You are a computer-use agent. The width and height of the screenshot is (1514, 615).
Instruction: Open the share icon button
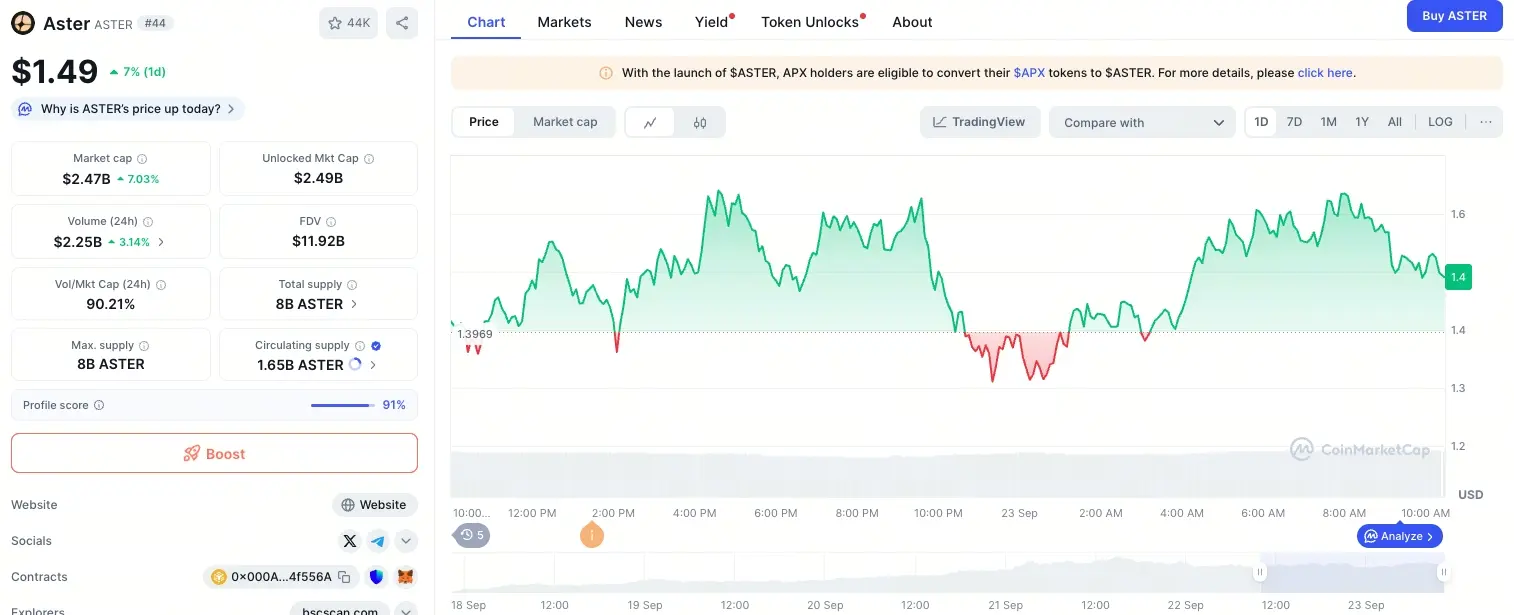[402, 23]
